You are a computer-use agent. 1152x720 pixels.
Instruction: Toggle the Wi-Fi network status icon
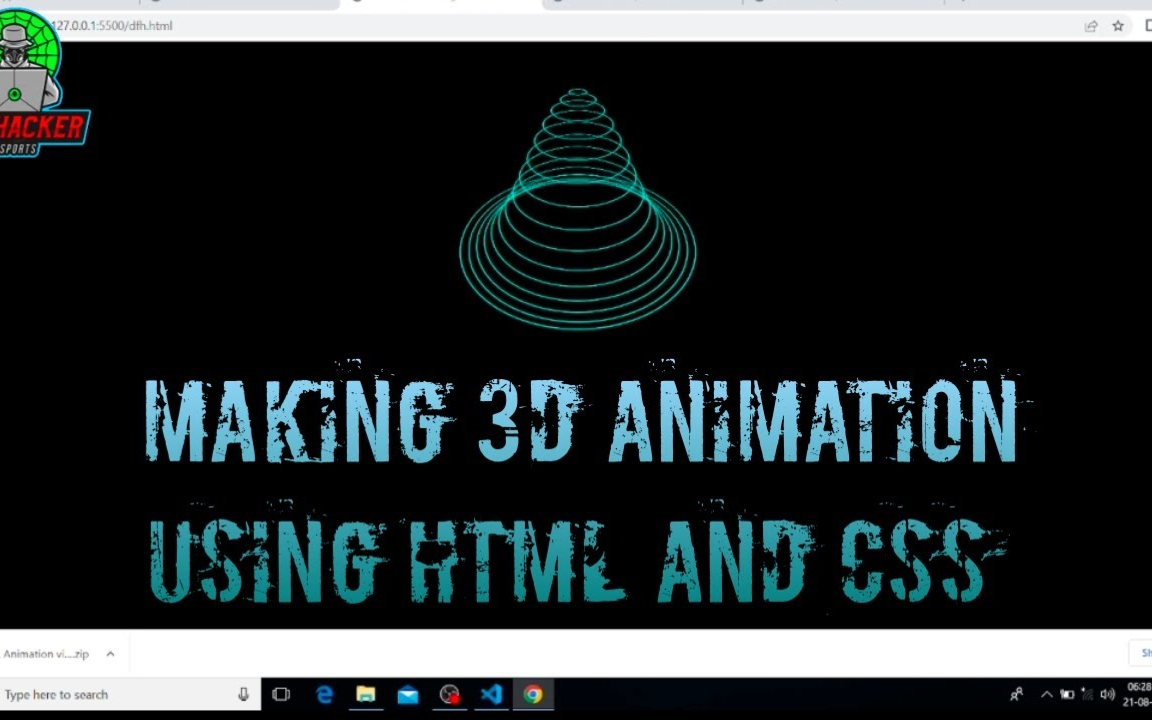(1088, 694)
